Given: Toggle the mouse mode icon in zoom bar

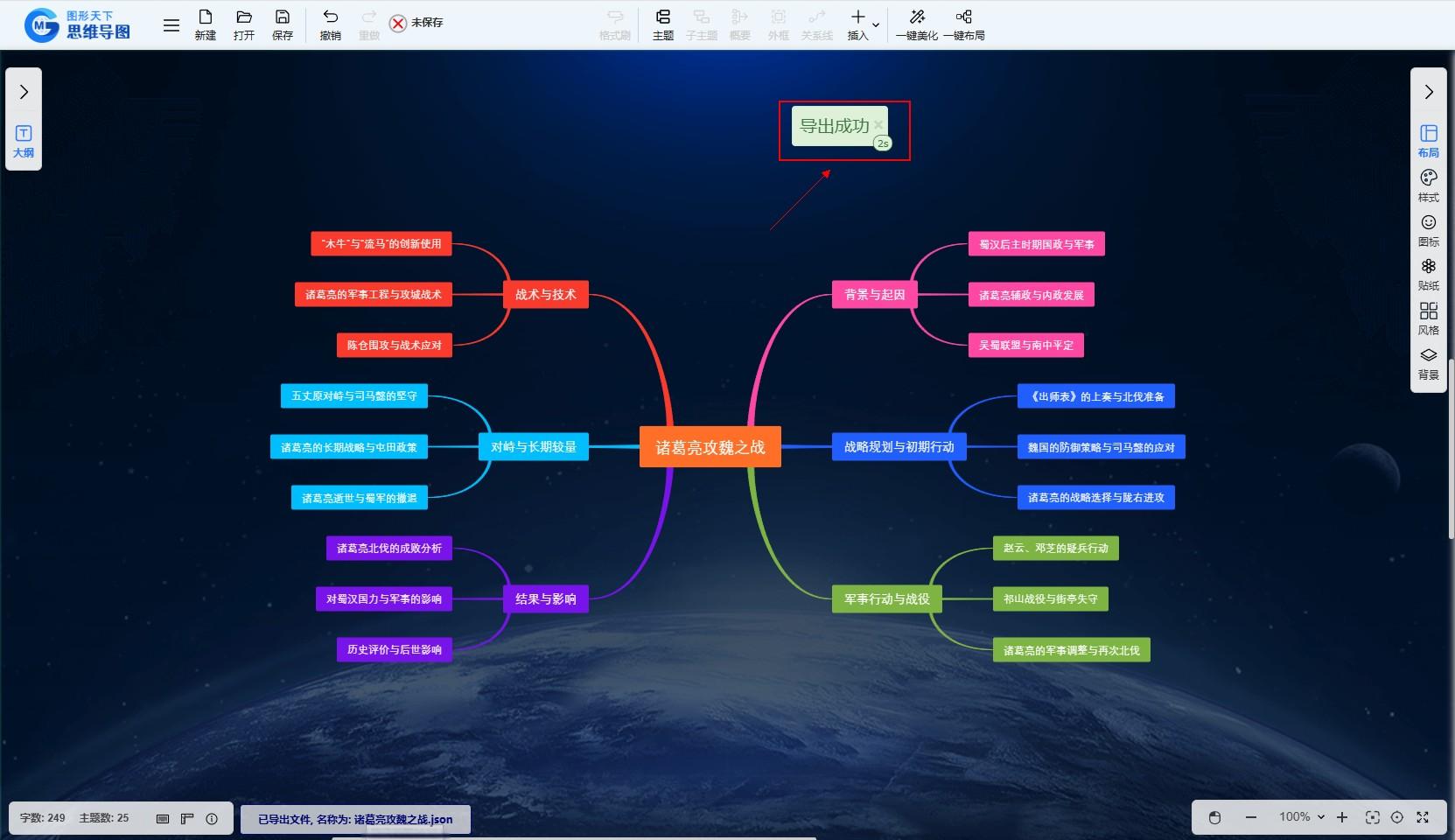Looking at the screenshot, I should pos(1214,817).
